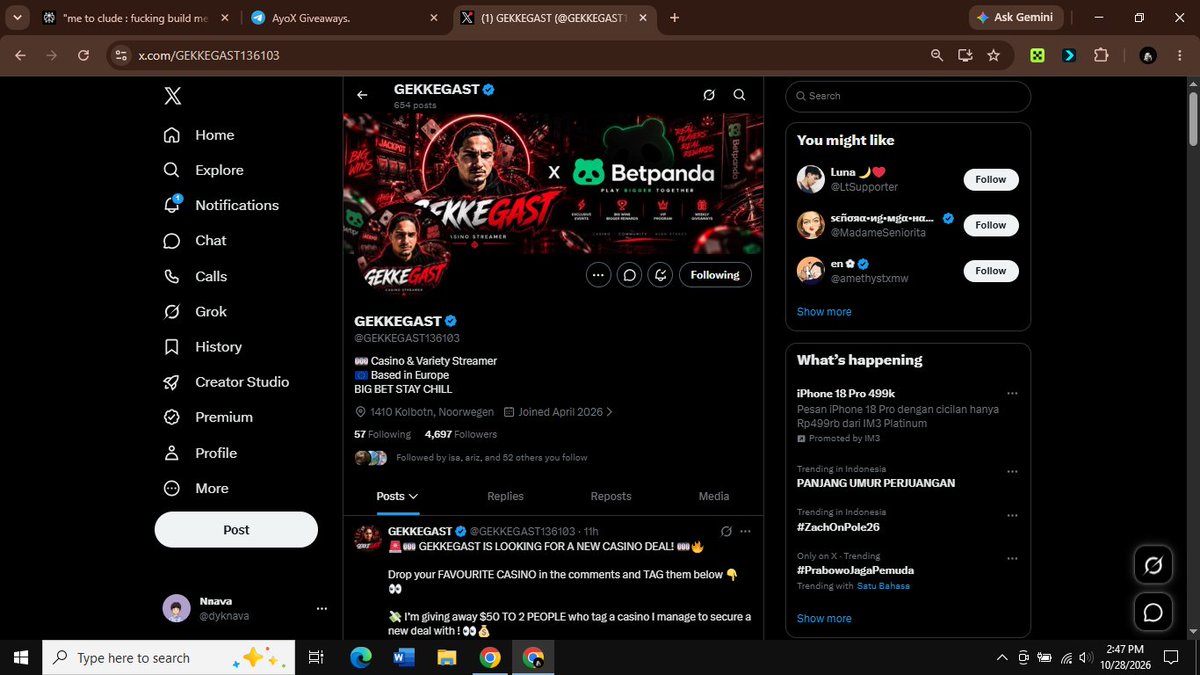Viewport: 1200px width, 675px height.
Task: Open the tab search chevron
Action: [18, 18]
